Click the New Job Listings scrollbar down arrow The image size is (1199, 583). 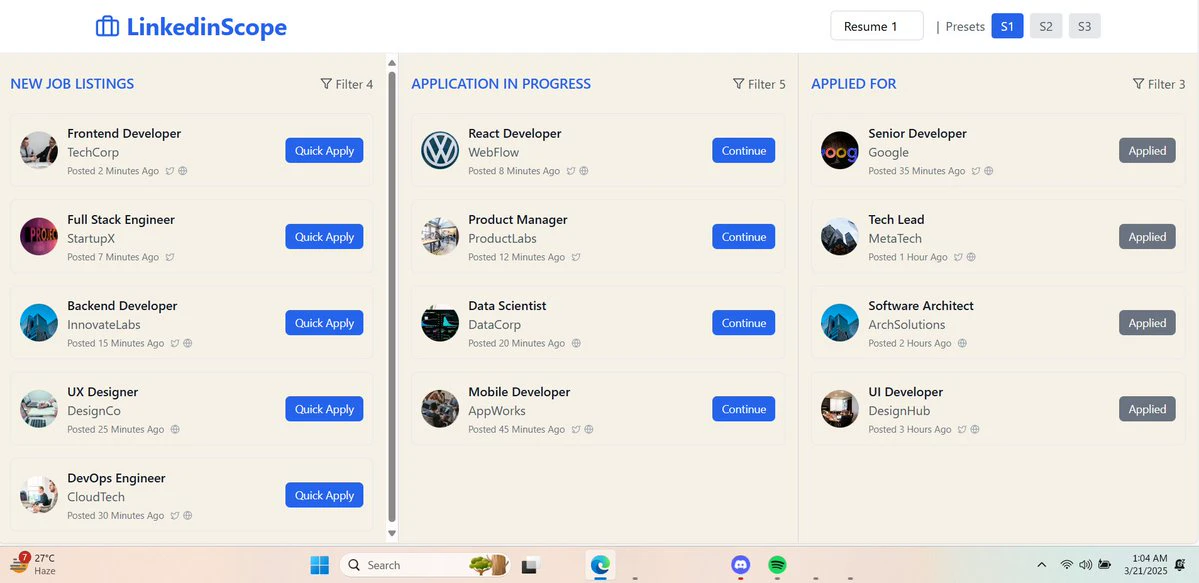[x=392, y=533]
